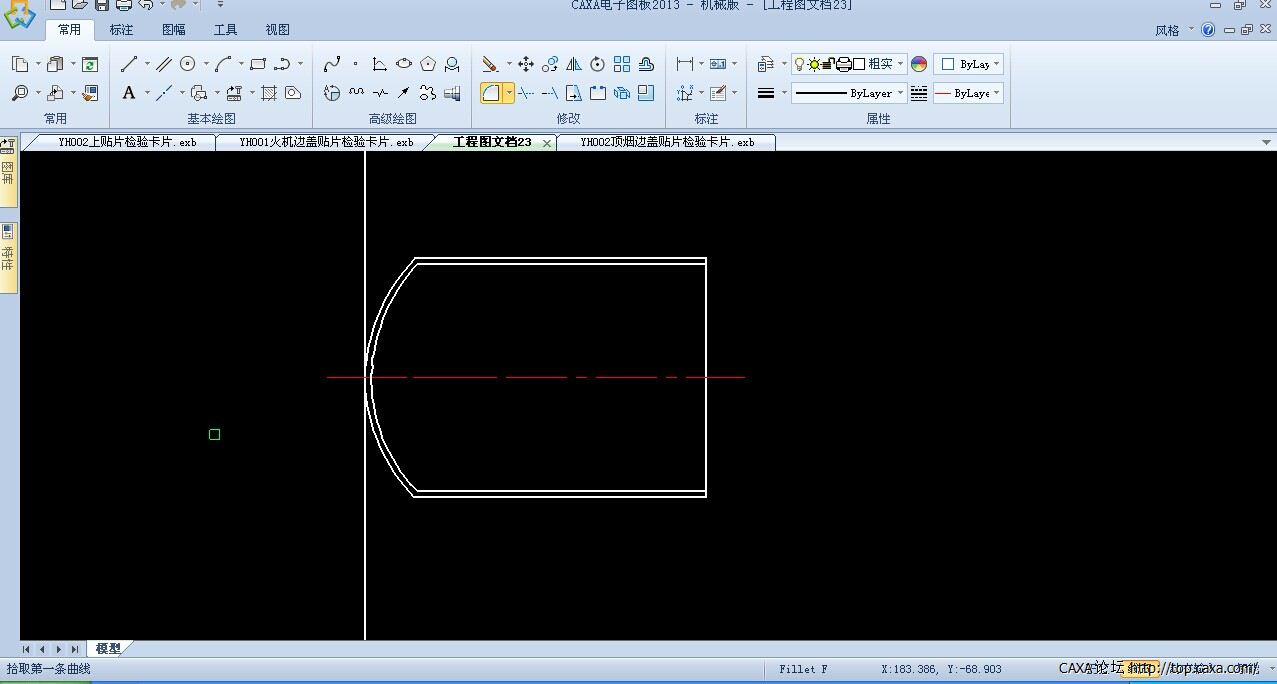Activate the Text tool (A icon)

129,93
